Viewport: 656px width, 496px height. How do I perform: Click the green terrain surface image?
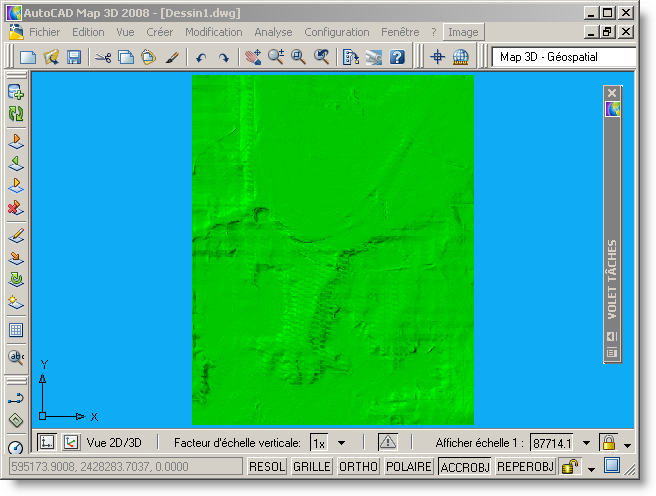coord(333,250)
